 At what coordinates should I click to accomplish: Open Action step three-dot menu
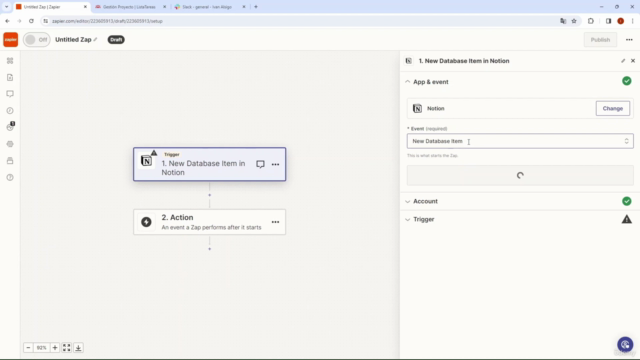(276, 222)
